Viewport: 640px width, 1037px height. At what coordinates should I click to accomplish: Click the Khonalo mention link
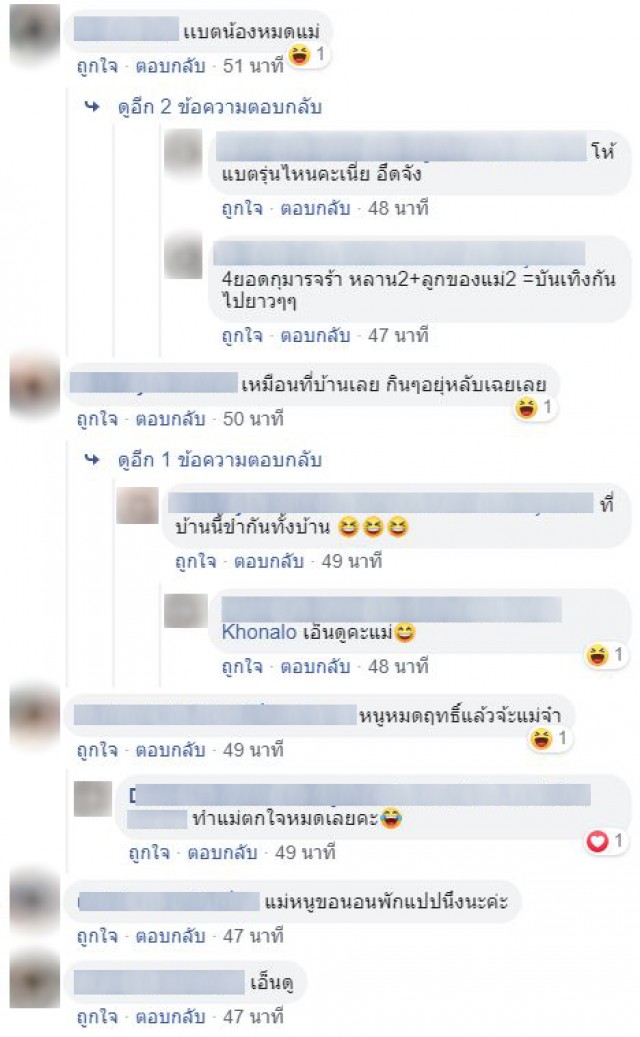(x=259, y=632)
